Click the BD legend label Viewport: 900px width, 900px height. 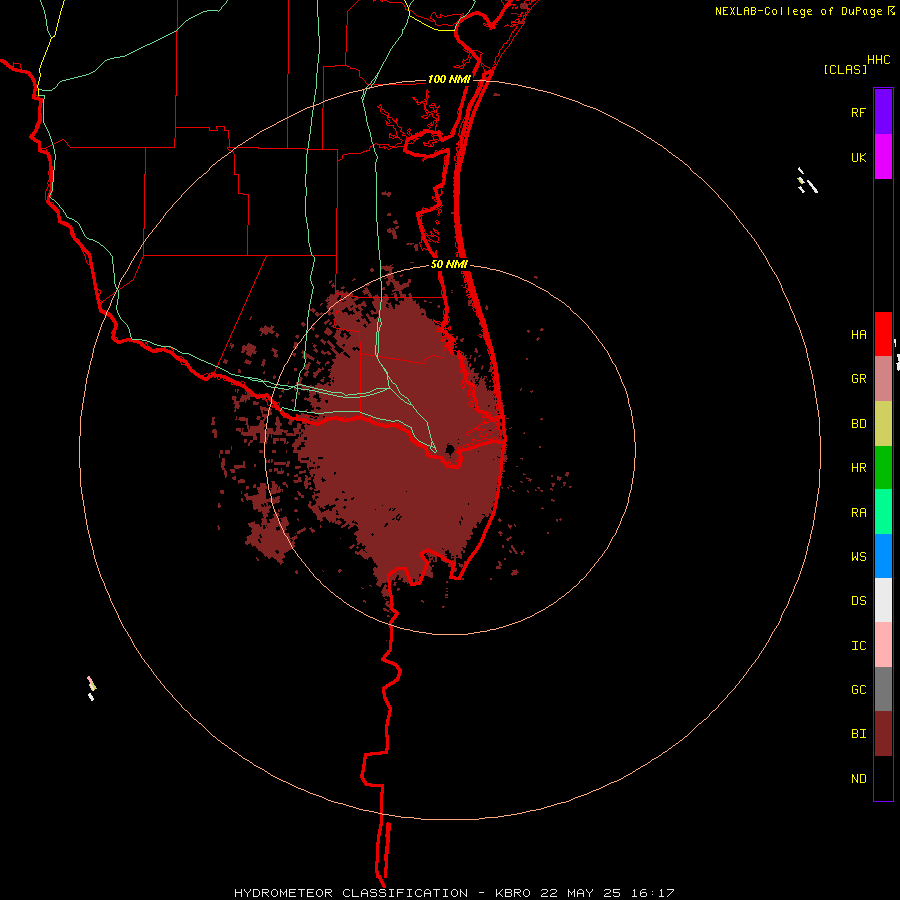pos(858,424)
